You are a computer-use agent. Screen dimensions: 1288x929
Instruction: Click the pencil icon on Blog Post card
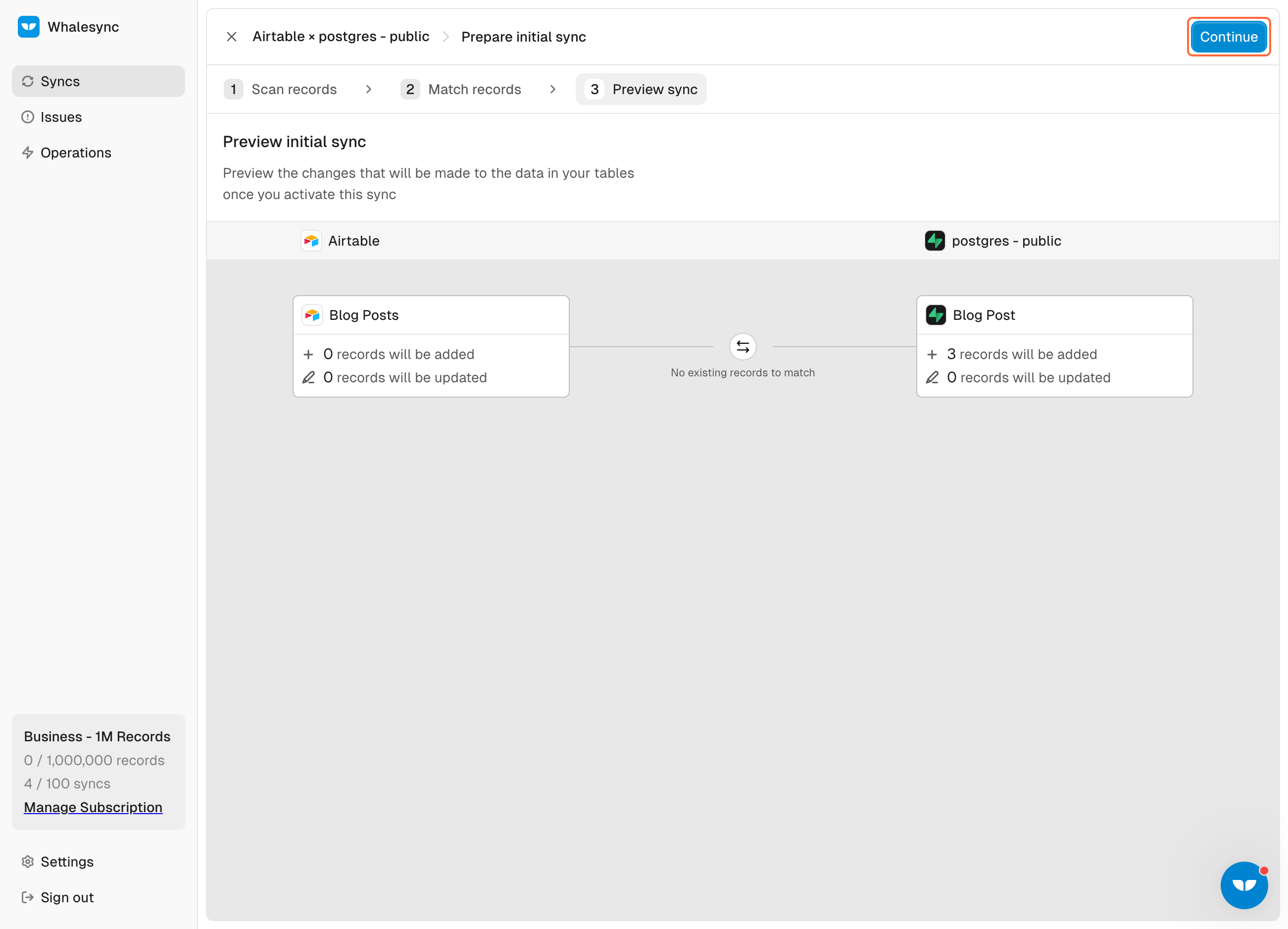pos(932,378)
